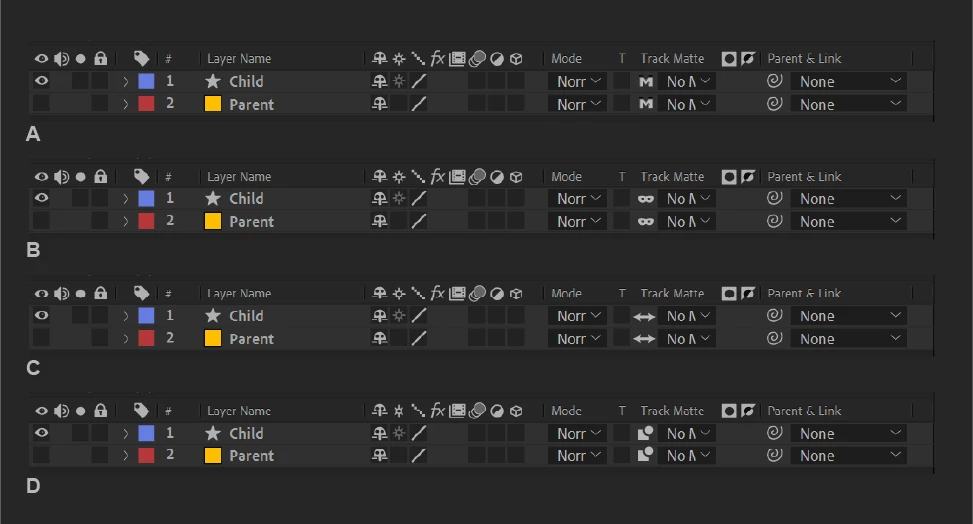Click shape matte icon on Parent in panel D
The height and width of the screenshot is (524, 973).
tap(645, 455)
